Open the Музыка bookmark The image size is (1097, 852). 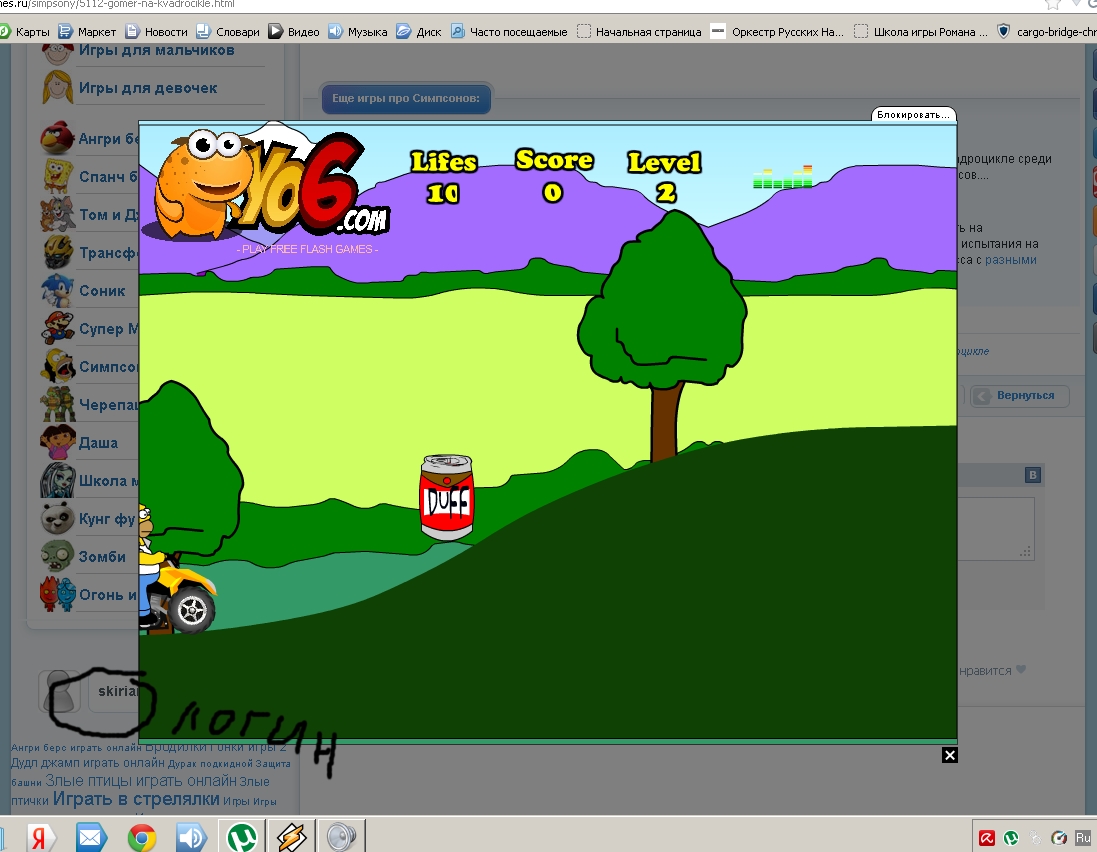tap(358, 32)
